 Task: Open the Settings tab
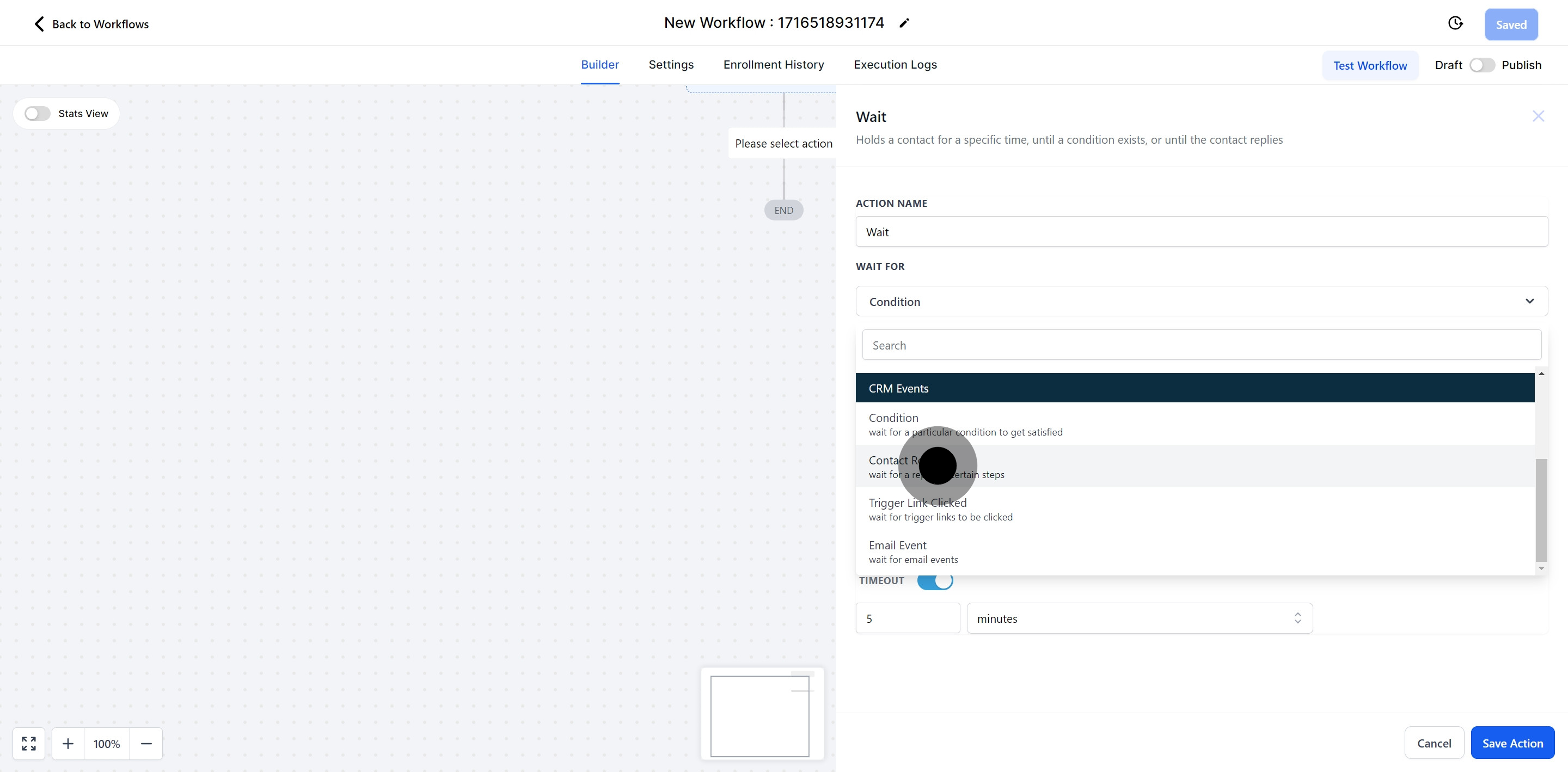pyautogui.click(x=671, y=65)
